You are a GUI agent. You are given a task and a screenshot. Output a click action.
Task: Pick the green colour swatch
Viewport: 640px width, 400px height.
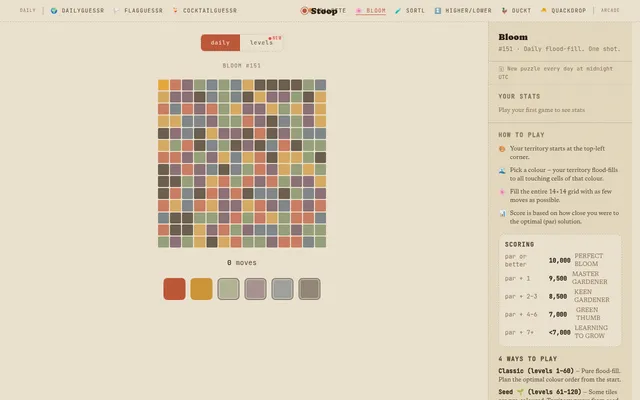(x=228, y=289)
